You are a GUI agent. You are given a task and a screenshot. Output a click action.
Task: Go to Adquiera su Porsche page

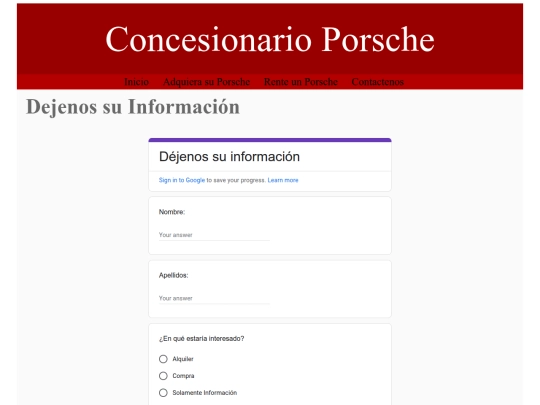click(x=206, y=82)
